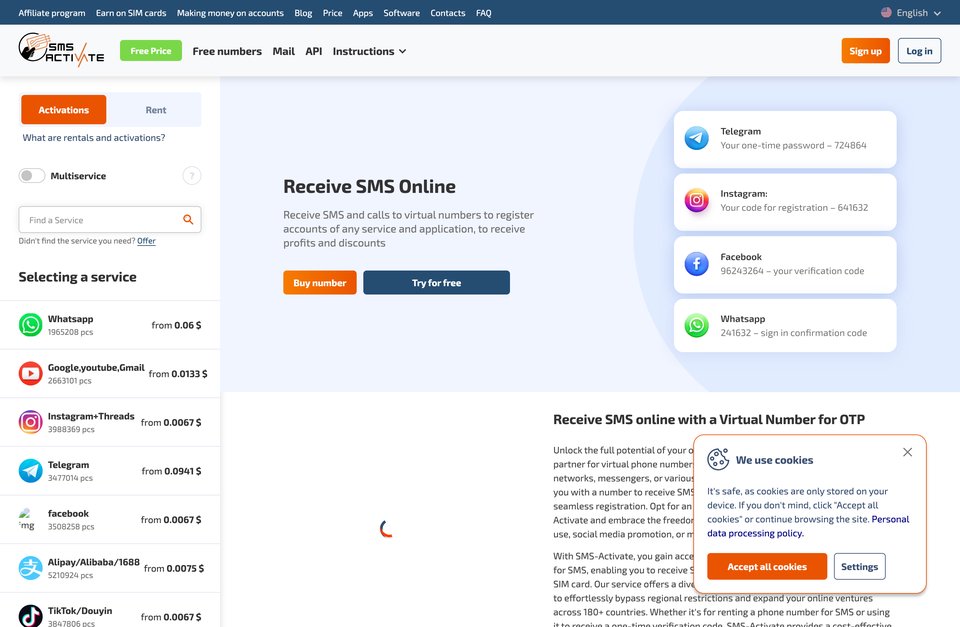960x627 pixels.
Task: Click the Instagram registration code card
Action: pos(785,202)
